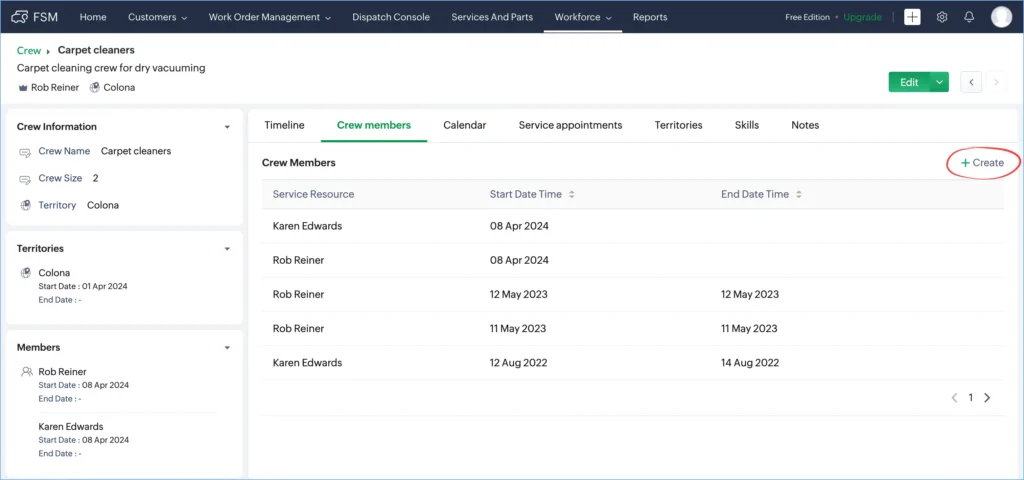Collapse the Territories side panel
1024x480 pixels.
click(x=227, y=248)
